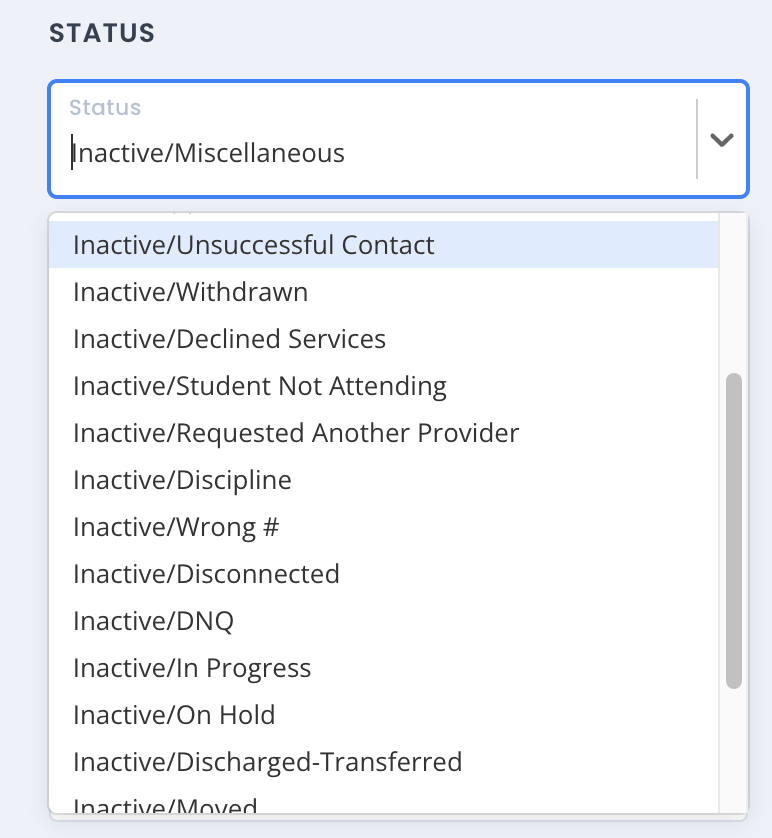Choose Inactive/Discharged-Transferred option
The image size is (772, 838).
tap(268, 762)
